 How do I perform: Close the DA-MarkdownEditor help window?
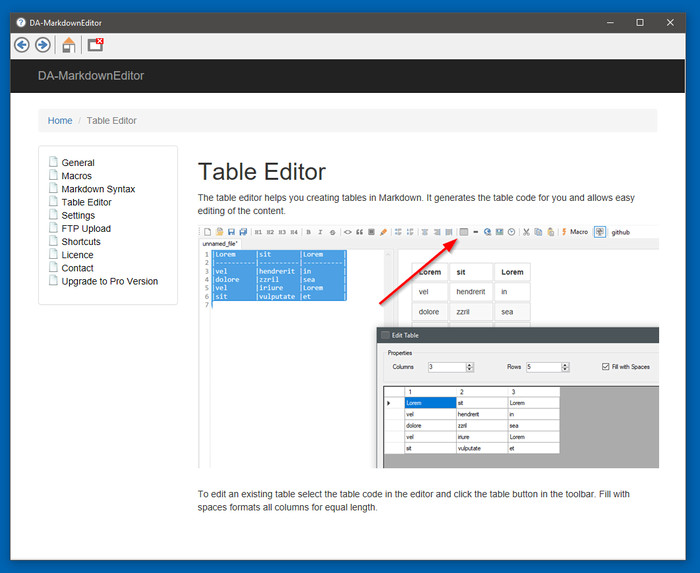pos(670,22)
